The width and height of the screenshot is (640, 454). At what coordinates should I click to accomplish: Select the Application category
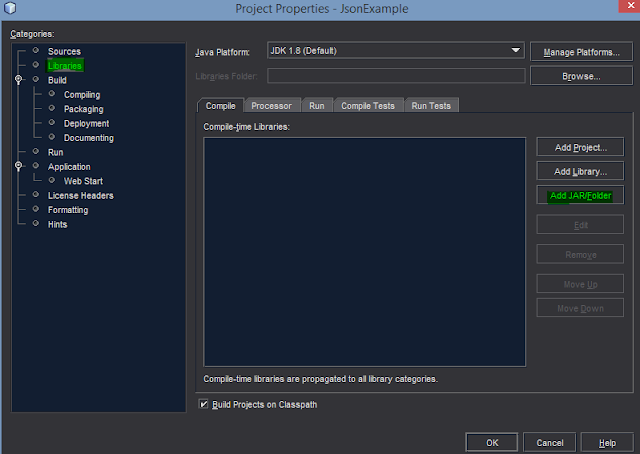pos(69,167)
